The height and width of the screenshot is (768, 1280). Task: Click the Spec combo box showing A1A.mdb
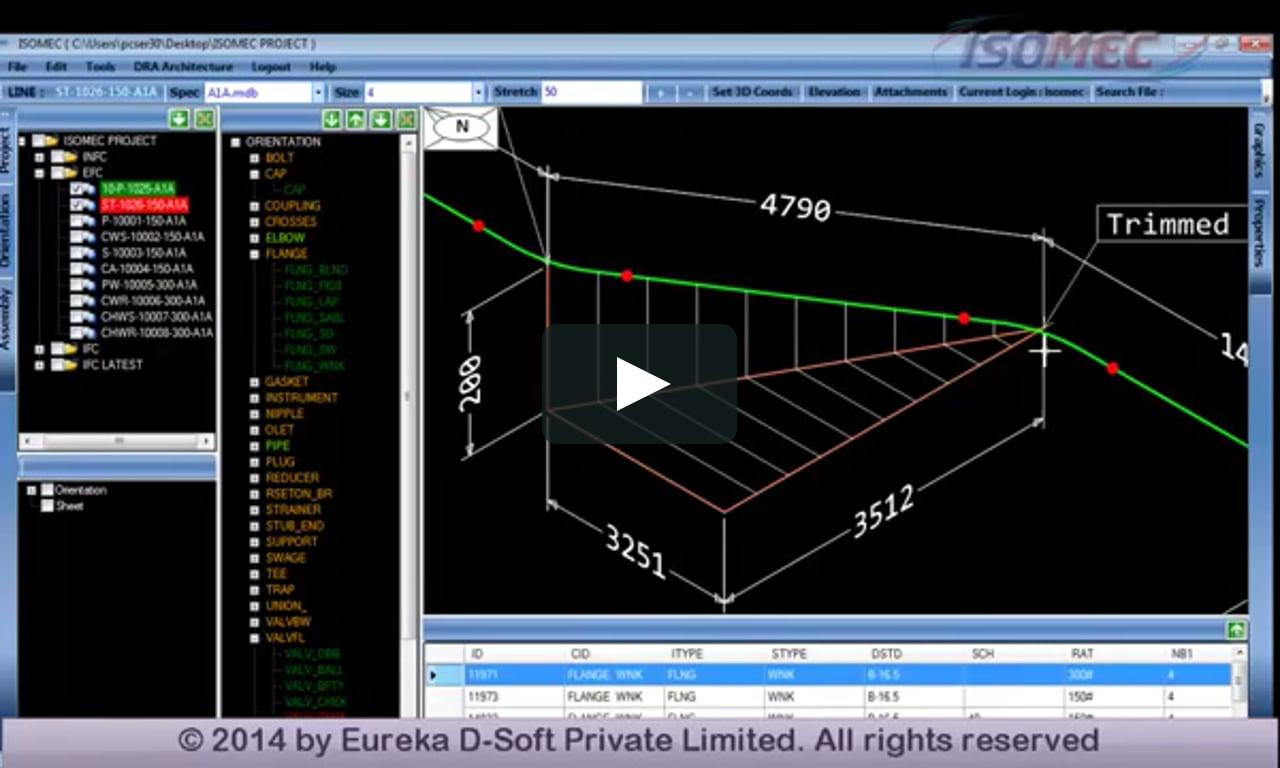pos(264,92)
